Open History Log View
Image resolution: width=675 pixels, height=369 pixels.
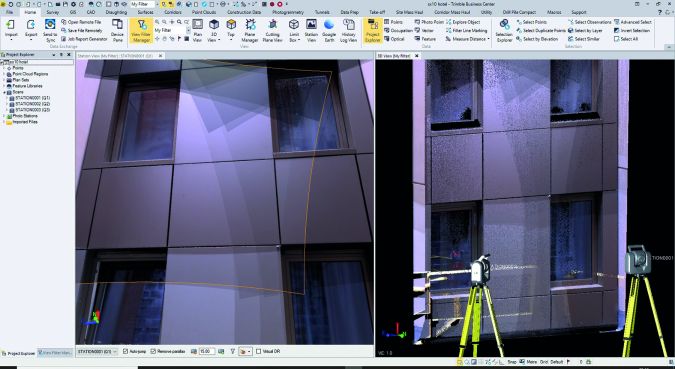[x=349, y=30]
